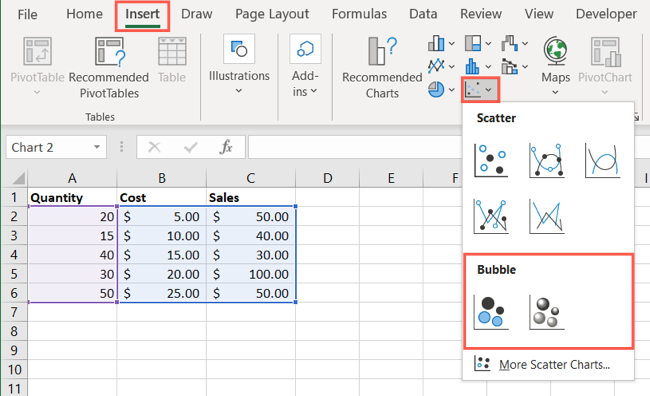Open the Review tab
650x396 pixels.
click(481, 14)
